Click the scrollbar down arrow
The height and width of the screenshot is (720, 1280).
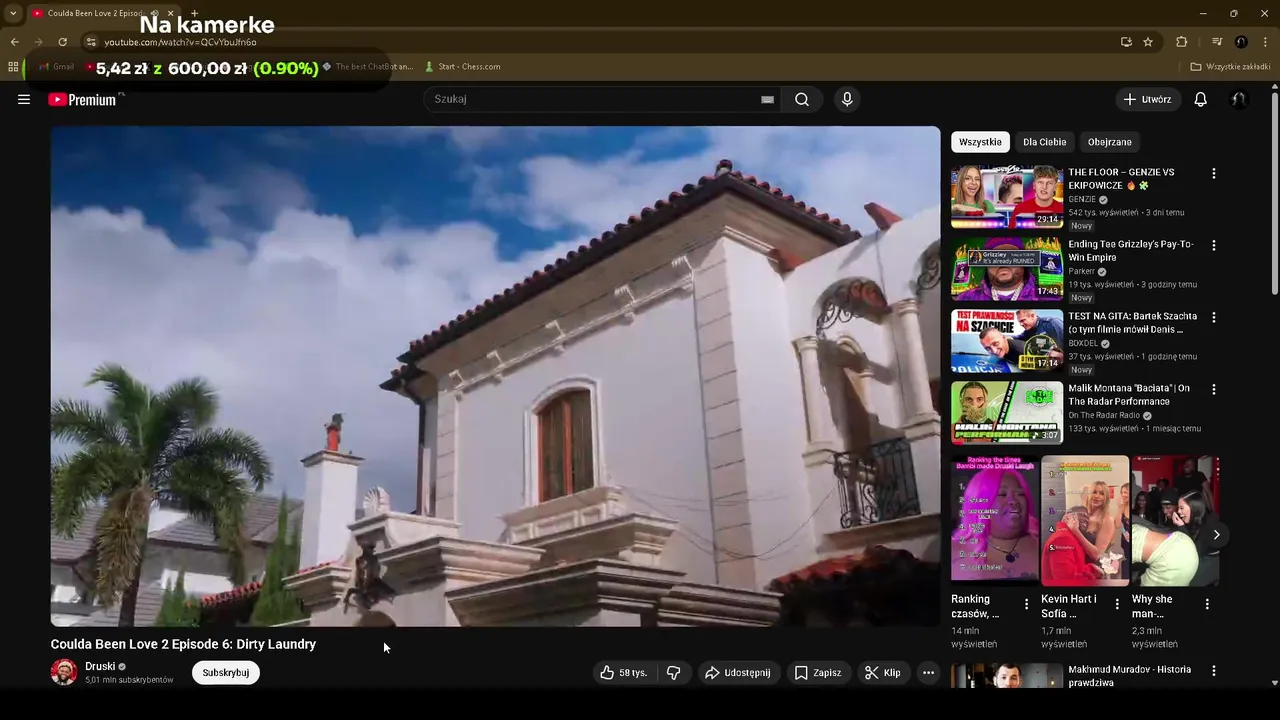point(1274,683)
